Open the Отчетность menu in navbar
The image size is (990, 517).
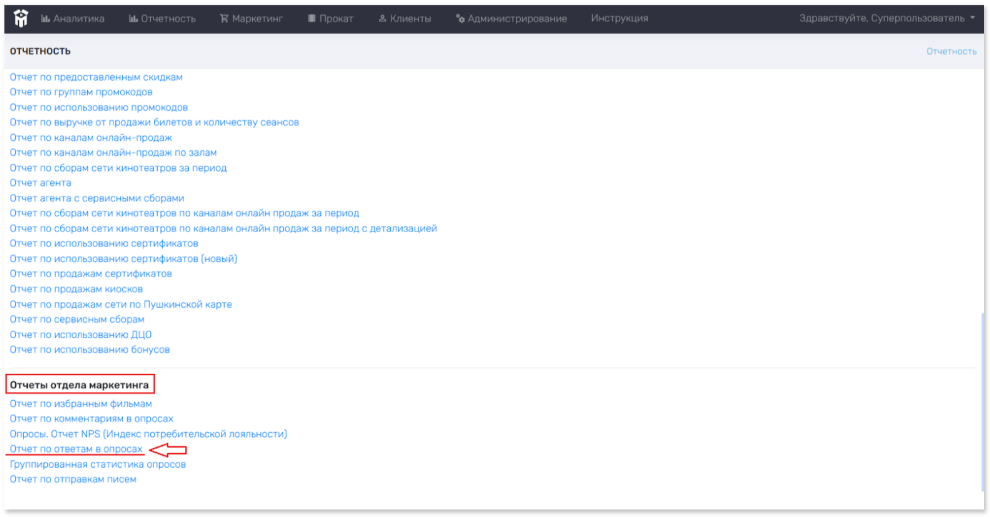(162, 19)
